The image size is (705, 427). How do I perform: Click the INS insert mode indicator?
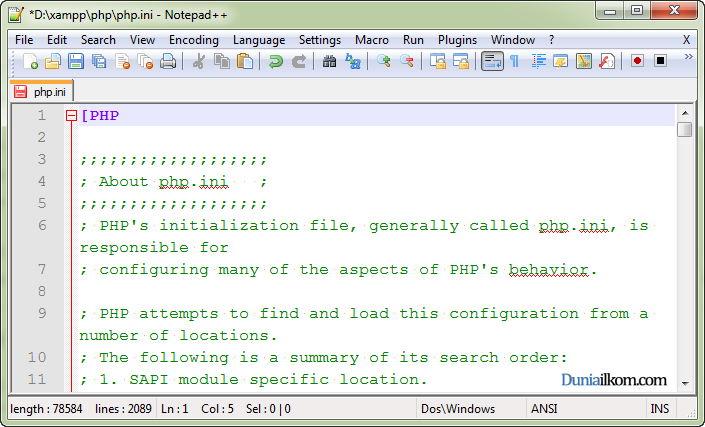(660, 409)
